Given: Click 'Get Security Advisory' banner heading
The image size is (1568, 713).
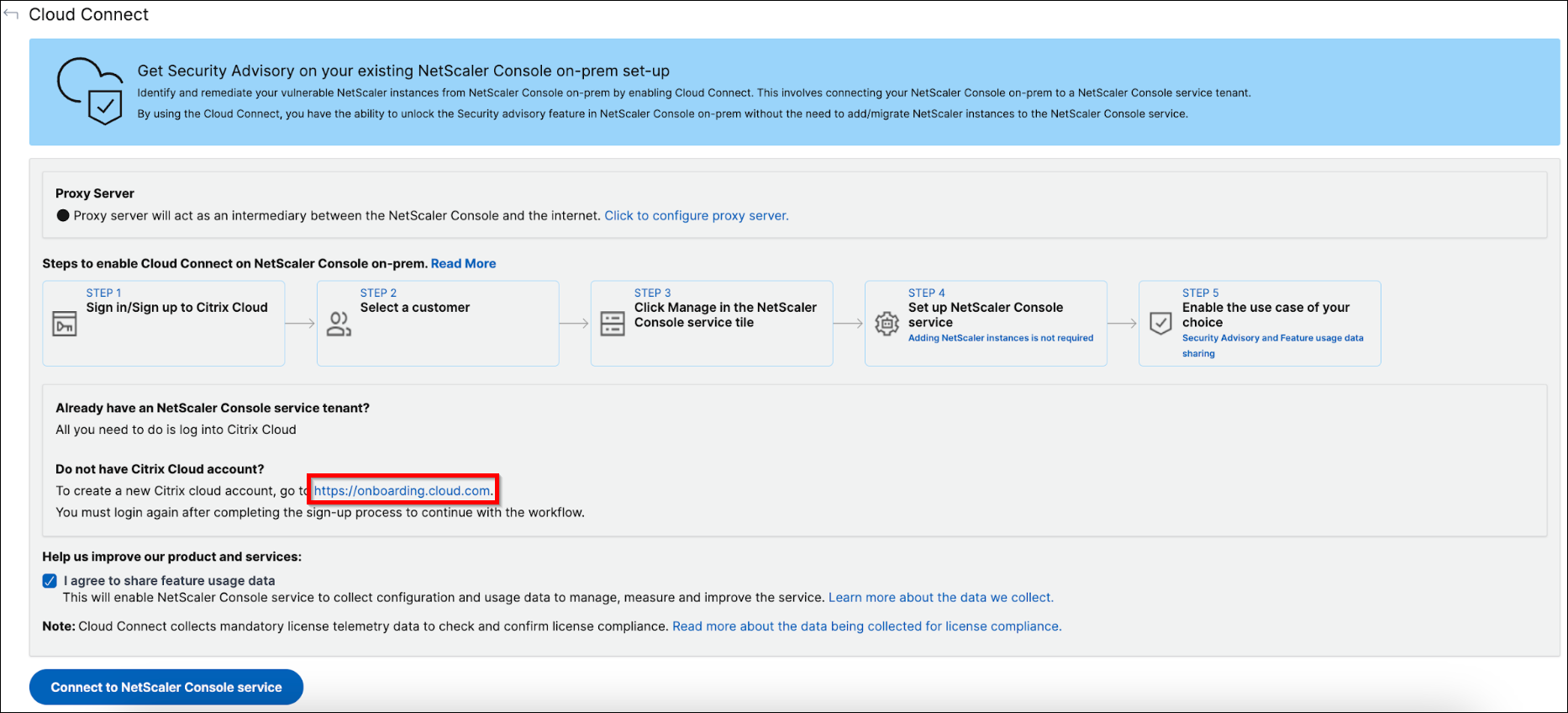Looking at the screenshot, I should [x=403, y=71].
